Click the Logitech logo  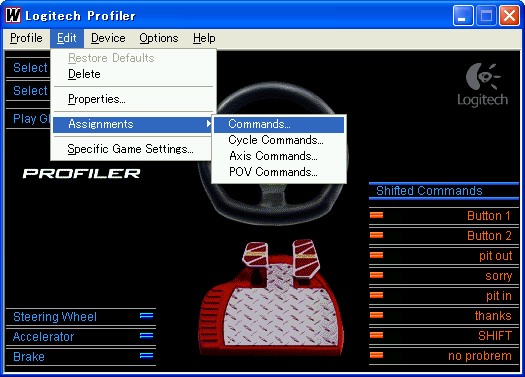(482, 85)
